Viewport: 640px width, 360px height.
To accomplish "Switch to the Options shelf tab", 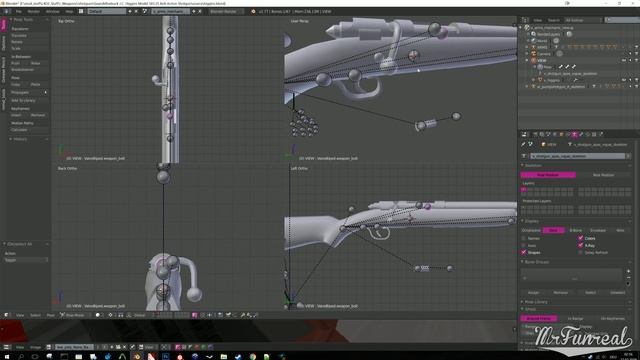I will [x=4, y=43].
